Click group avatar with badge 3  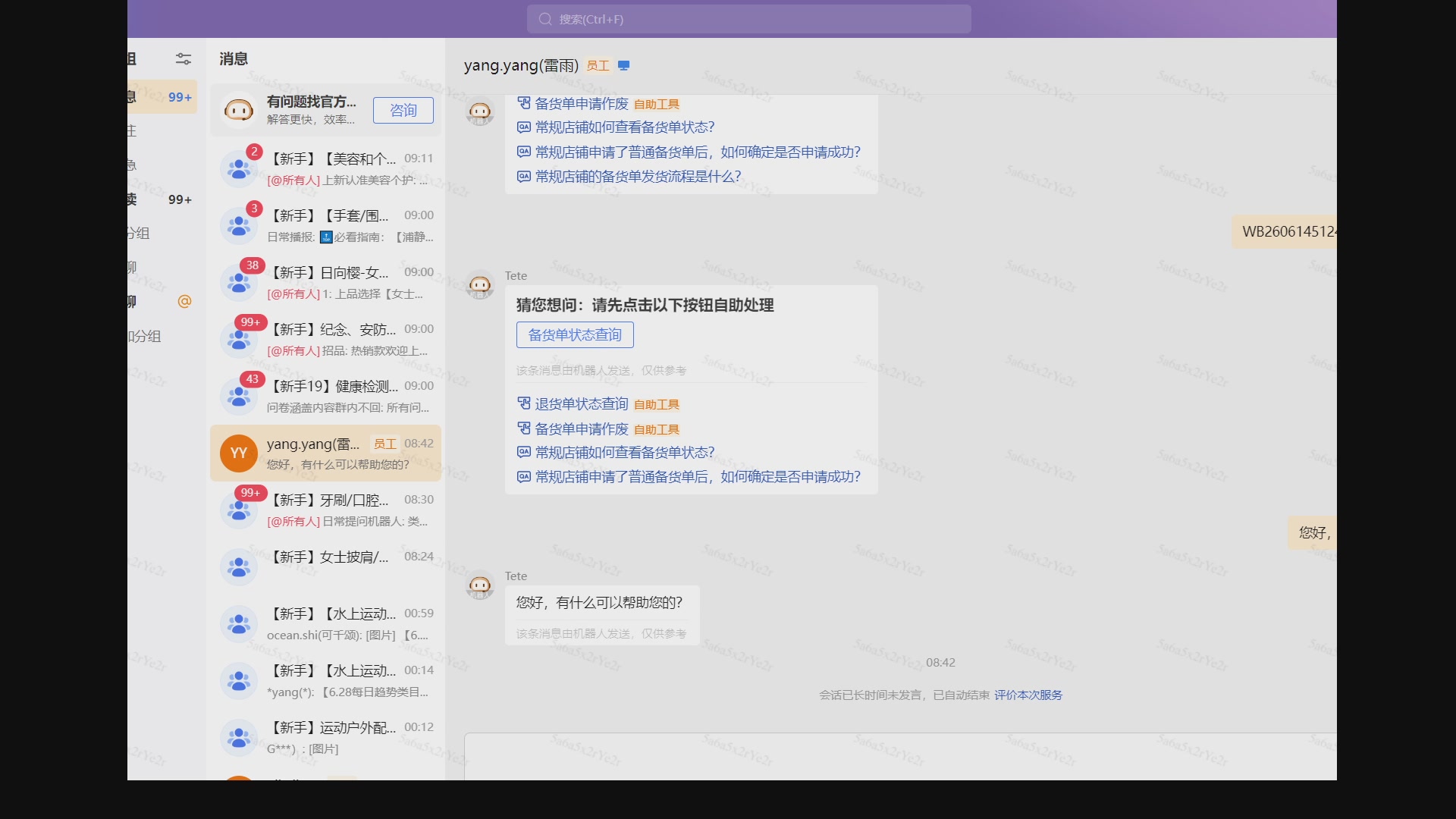[x=239, y=225]
